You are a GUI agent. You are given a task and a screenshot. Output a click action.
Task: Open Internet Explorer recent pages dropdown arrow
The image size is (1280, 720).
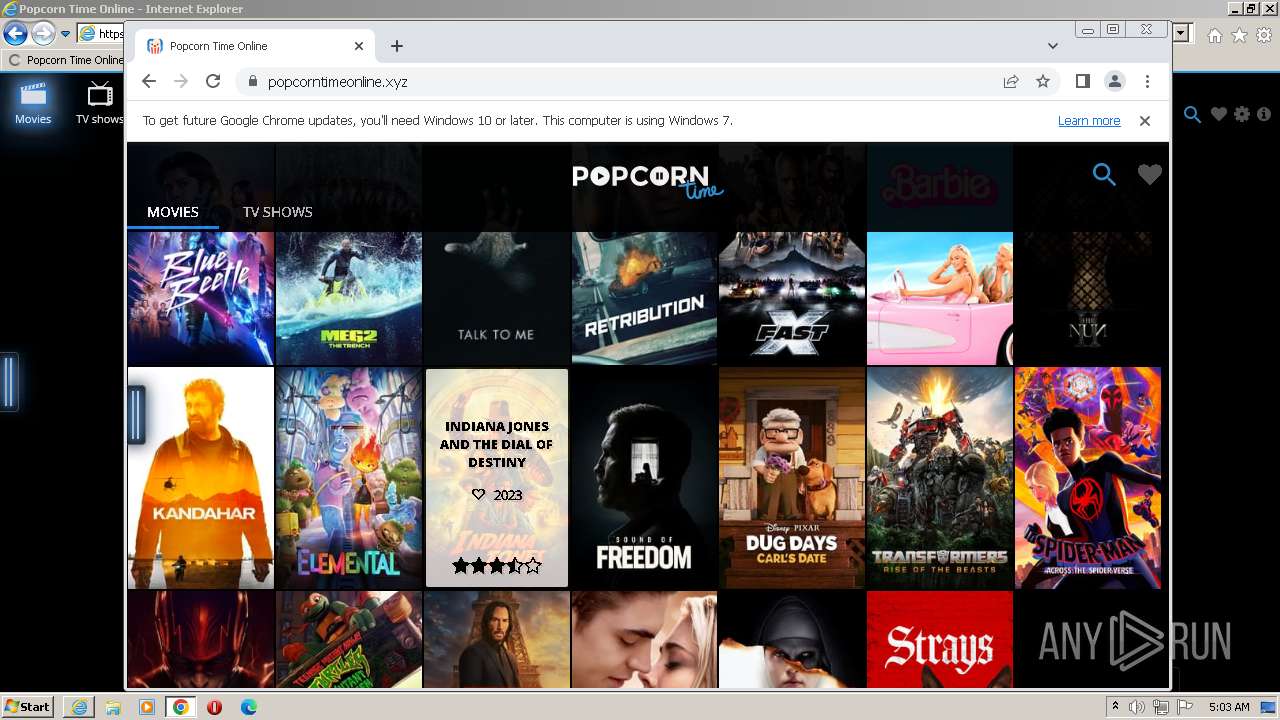[65, 34]
